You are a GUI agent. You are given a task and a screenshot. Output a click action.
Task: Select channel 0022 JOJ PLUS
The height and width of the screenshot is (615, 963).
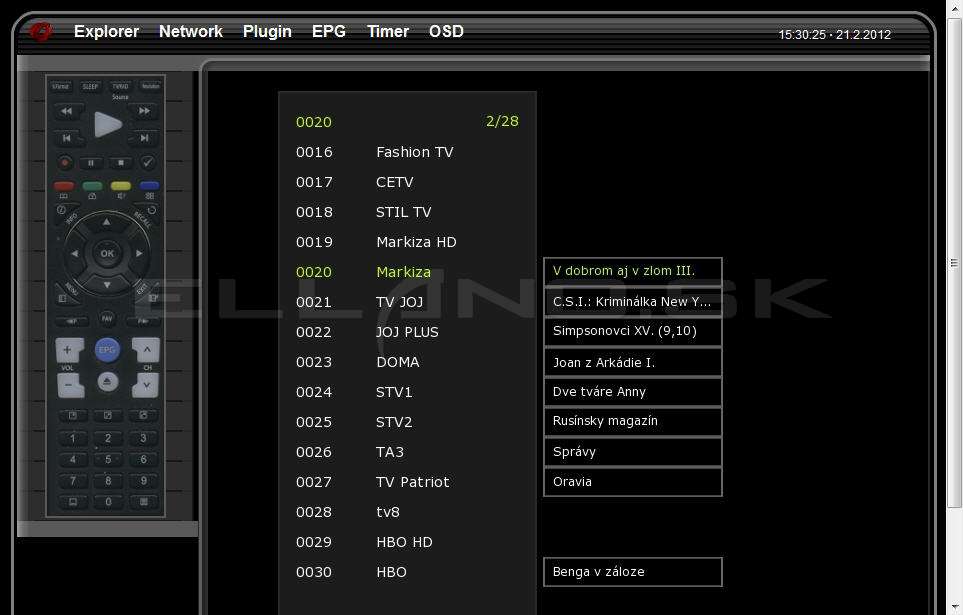pos(407,332)
